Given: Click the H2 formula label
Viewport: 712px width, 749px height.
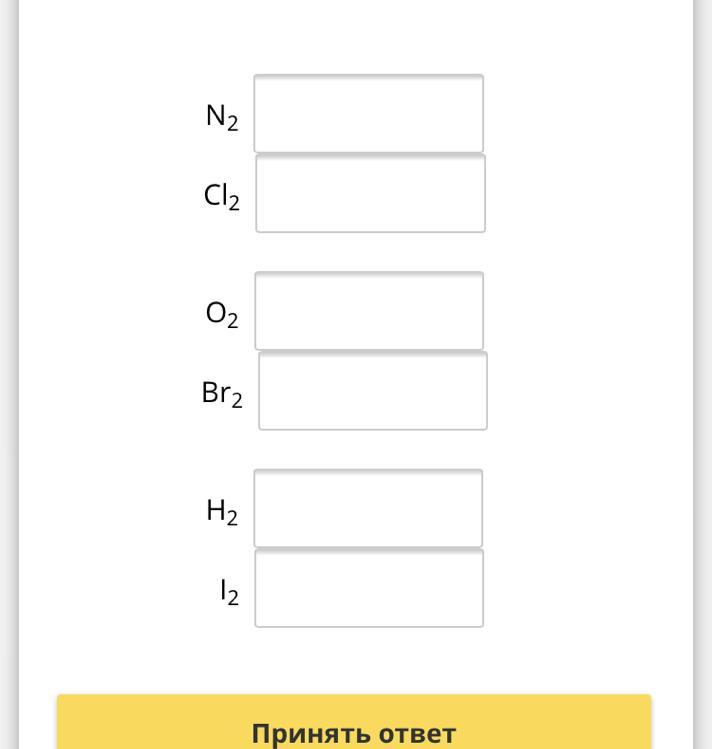Looking at the screenshot, I should 222,511.
